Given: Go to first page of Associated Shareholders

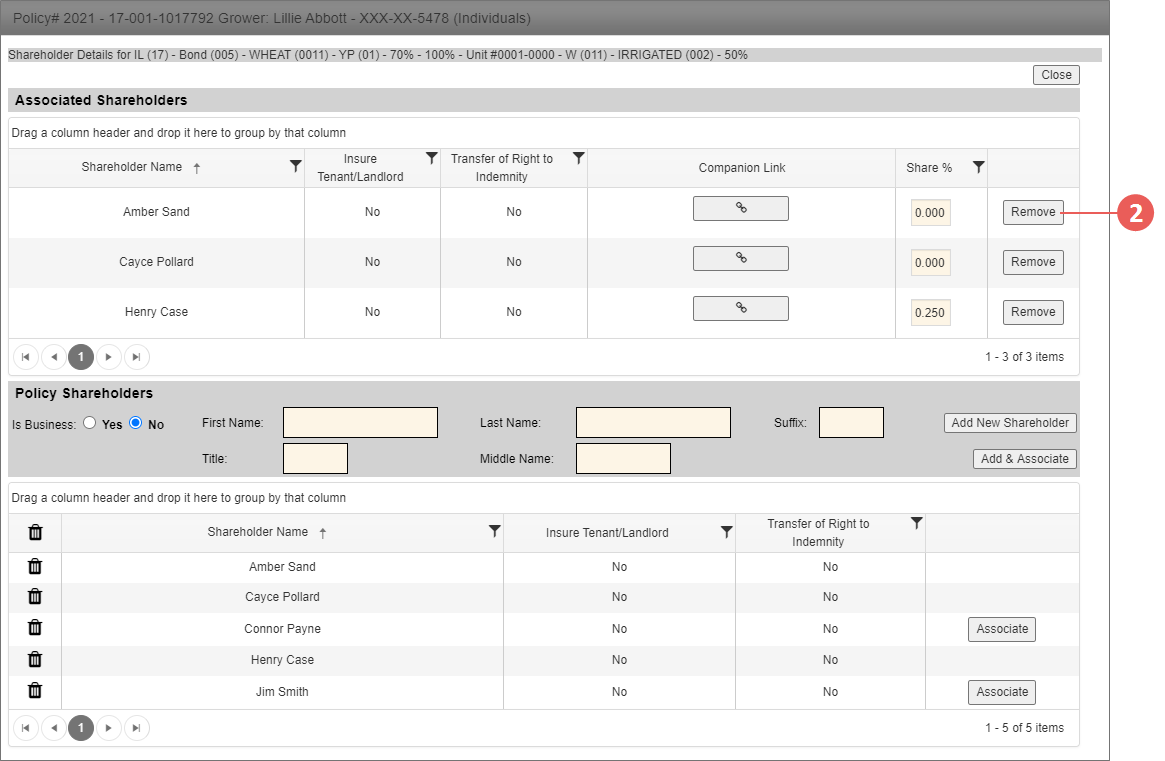Looking at the screenshot, I should (26, 357).
